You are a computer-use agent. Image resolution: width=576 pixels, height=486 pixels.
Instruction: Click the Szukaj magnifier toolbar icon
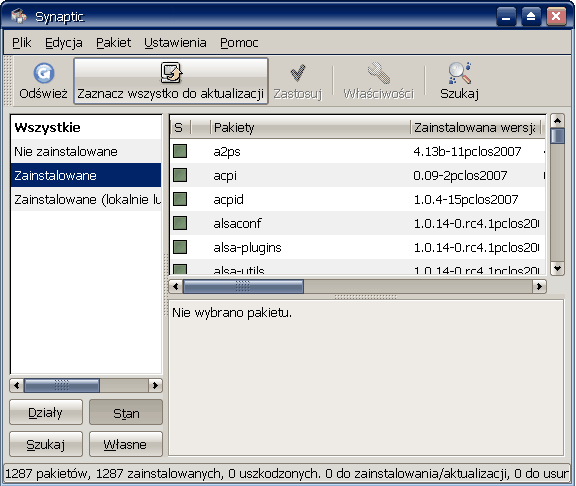(460, 73)
